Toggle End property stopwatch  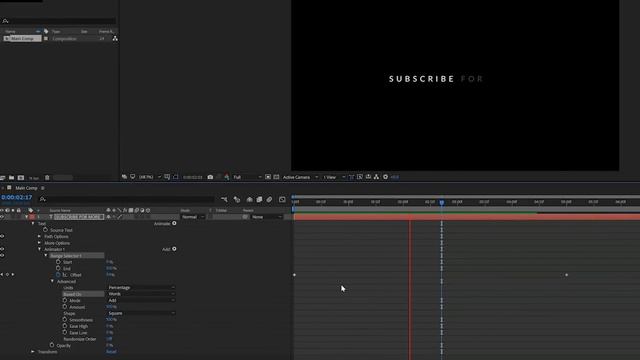(58, 268)
